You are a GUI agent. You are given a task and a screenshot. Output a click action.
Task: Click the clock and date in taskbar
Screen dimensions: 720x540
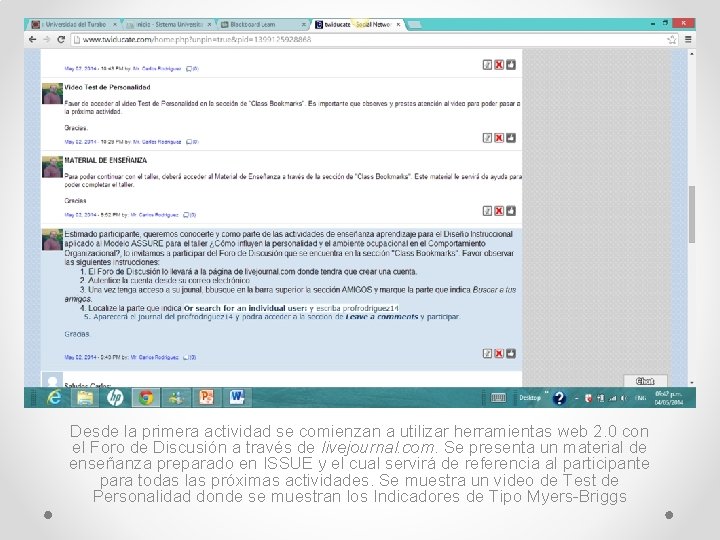(x=669, y=398)
